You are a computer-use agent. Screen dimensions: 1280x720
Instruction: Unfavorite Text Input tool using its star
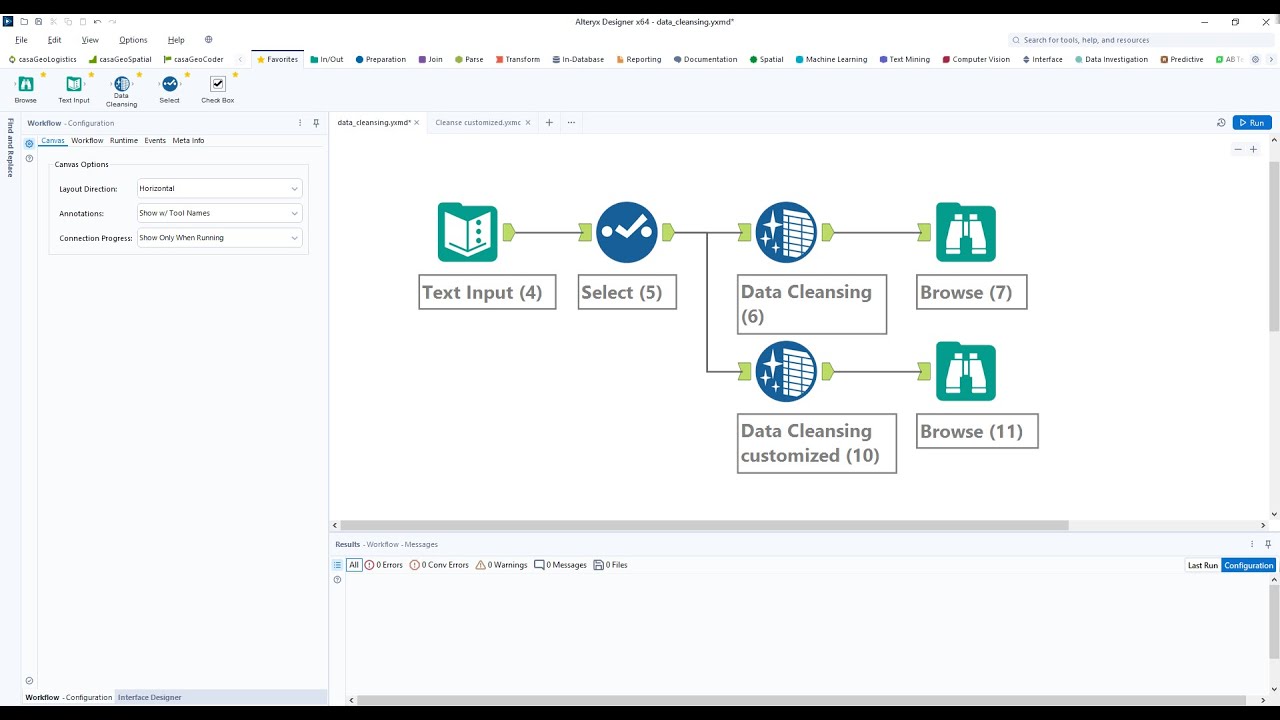point(91,74)
